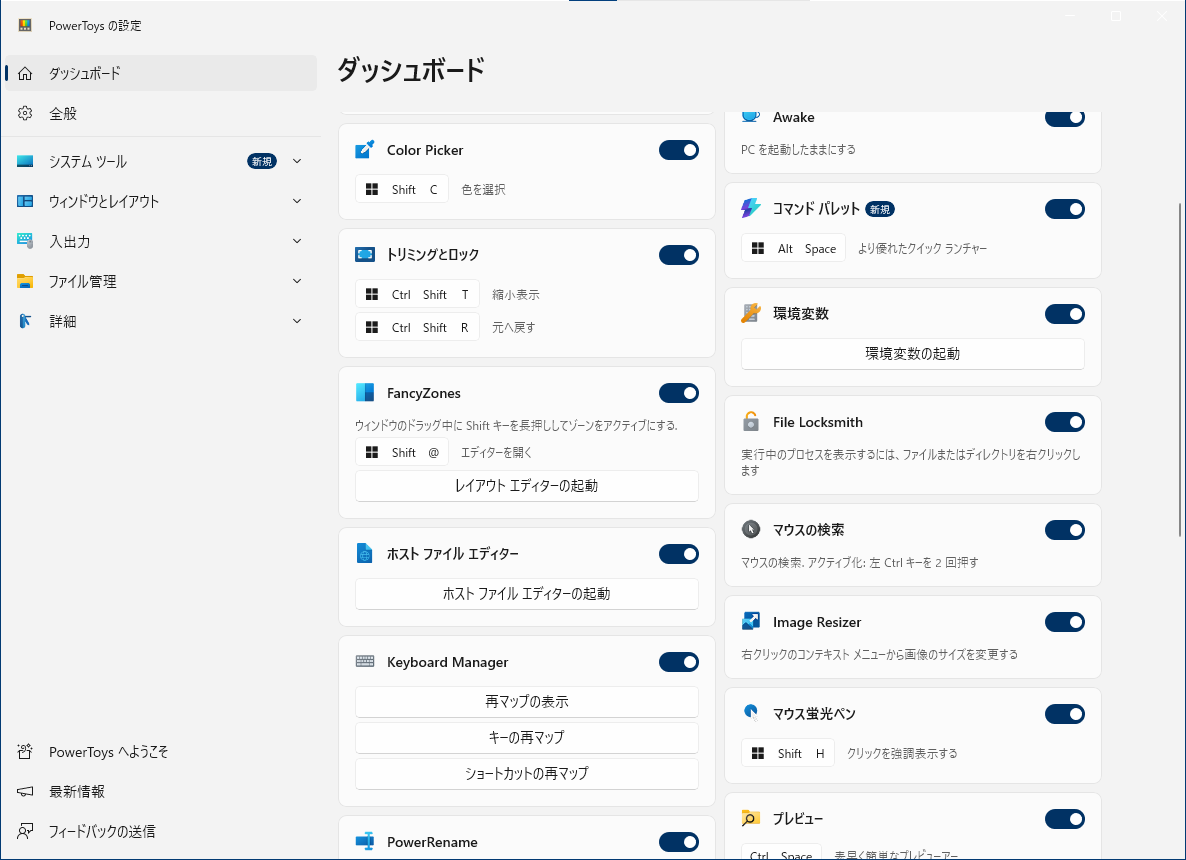
Task: Expand the ウィンドウとレイアウト section
Action: point(296,201)
